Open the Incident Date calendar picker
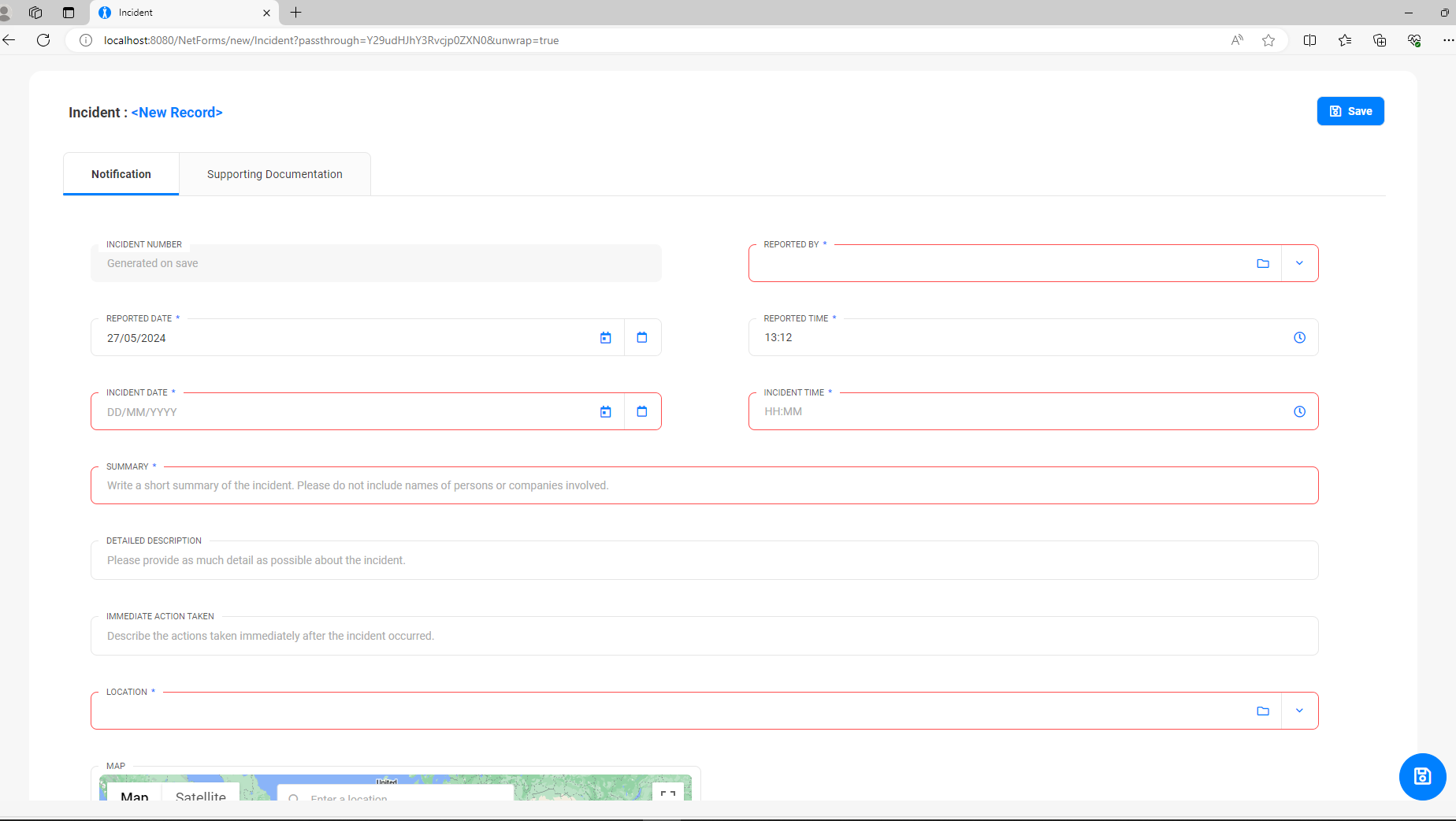1456x821 pixels. (642, 411)
